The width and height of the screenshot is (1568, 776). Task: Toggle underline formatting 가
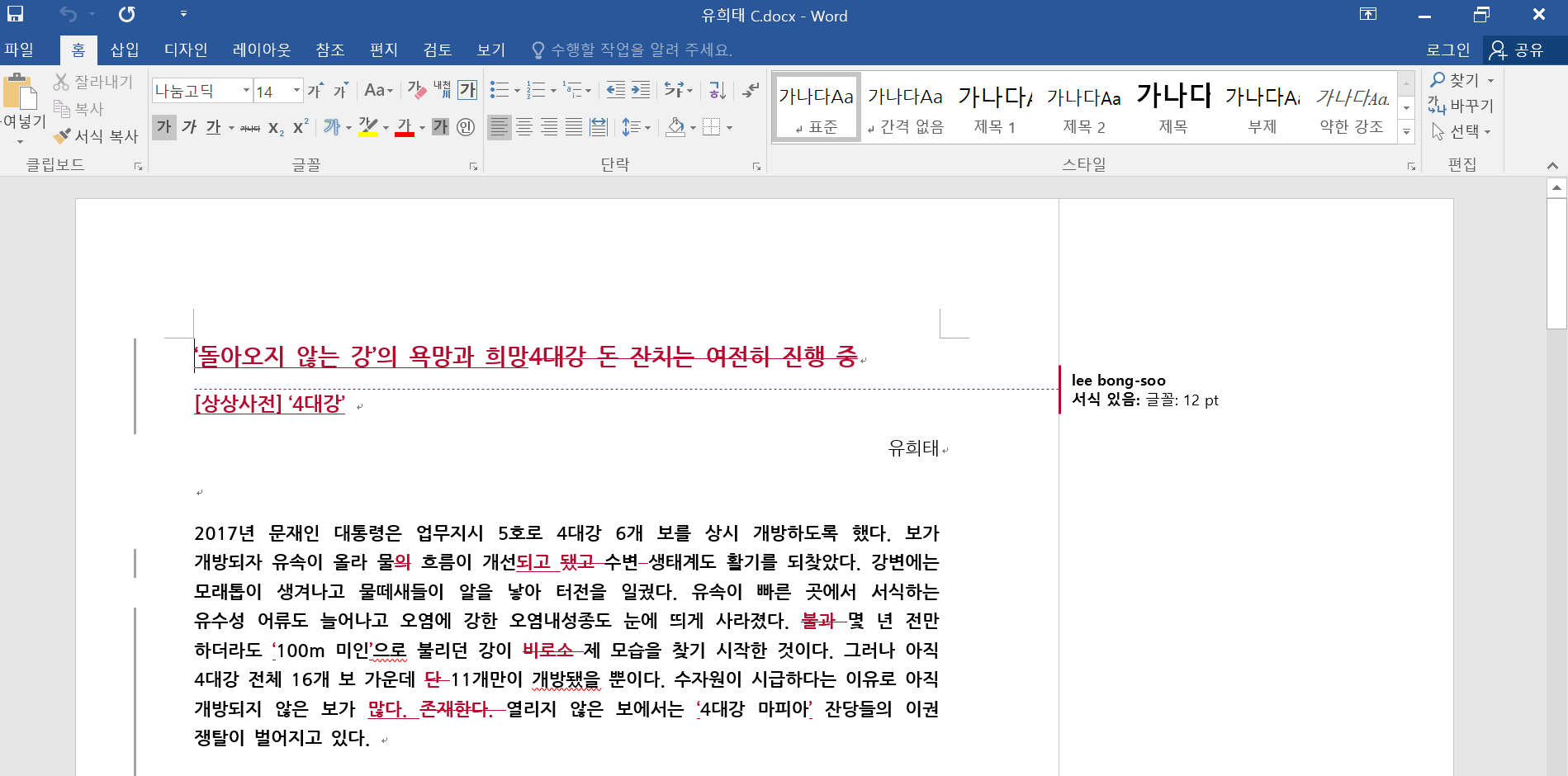(214, 127)
